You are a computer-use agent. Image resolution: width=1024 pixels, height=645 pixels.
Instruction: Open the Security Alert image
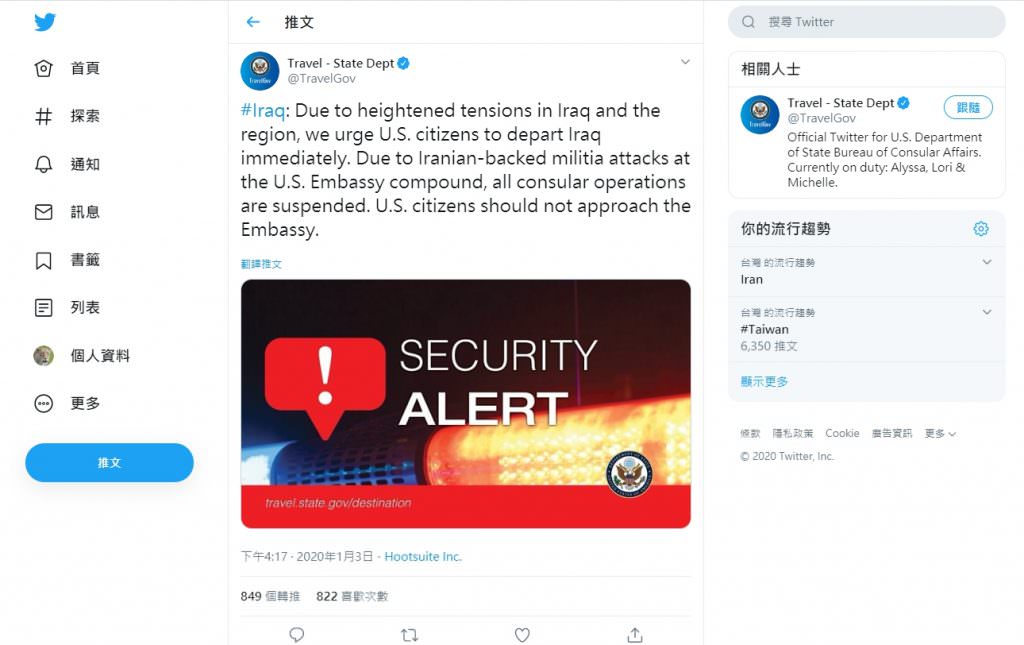pos(466,403)
